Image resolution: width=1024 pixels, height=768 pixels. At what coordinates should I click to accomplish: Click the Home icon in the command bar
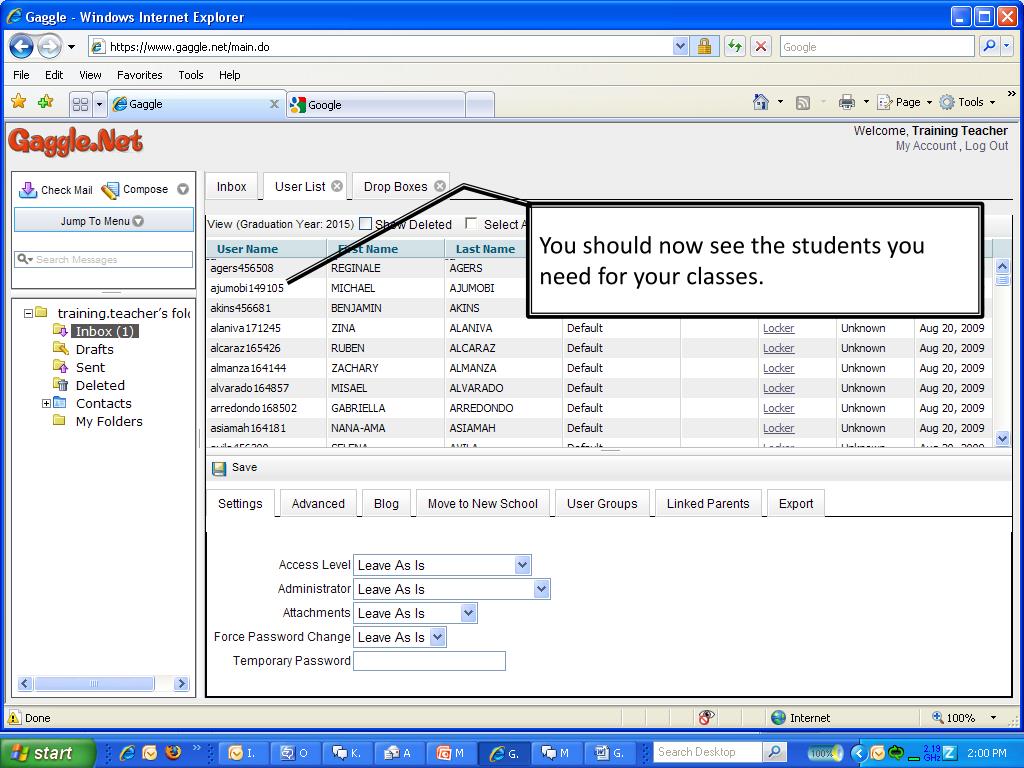761,102
